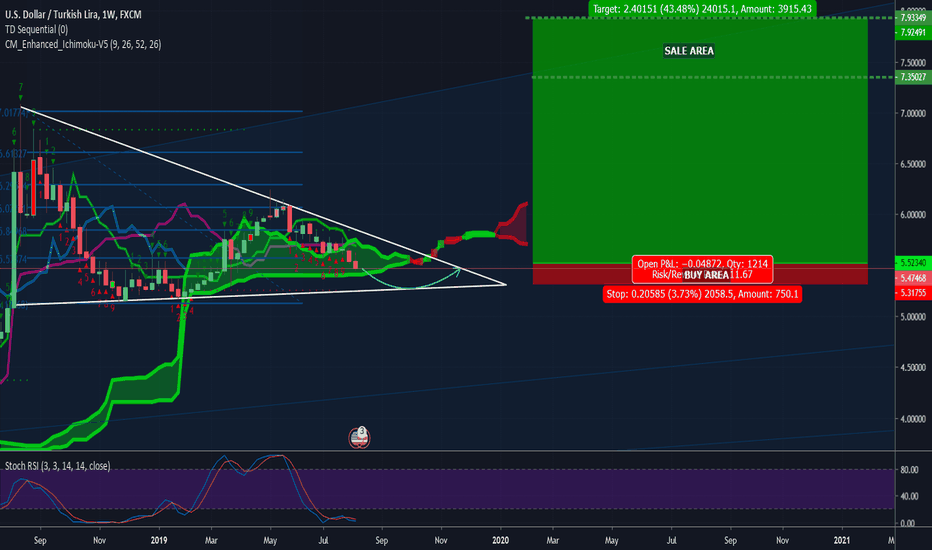Click the 5.52340 green price tag

(x=913, y=262)
